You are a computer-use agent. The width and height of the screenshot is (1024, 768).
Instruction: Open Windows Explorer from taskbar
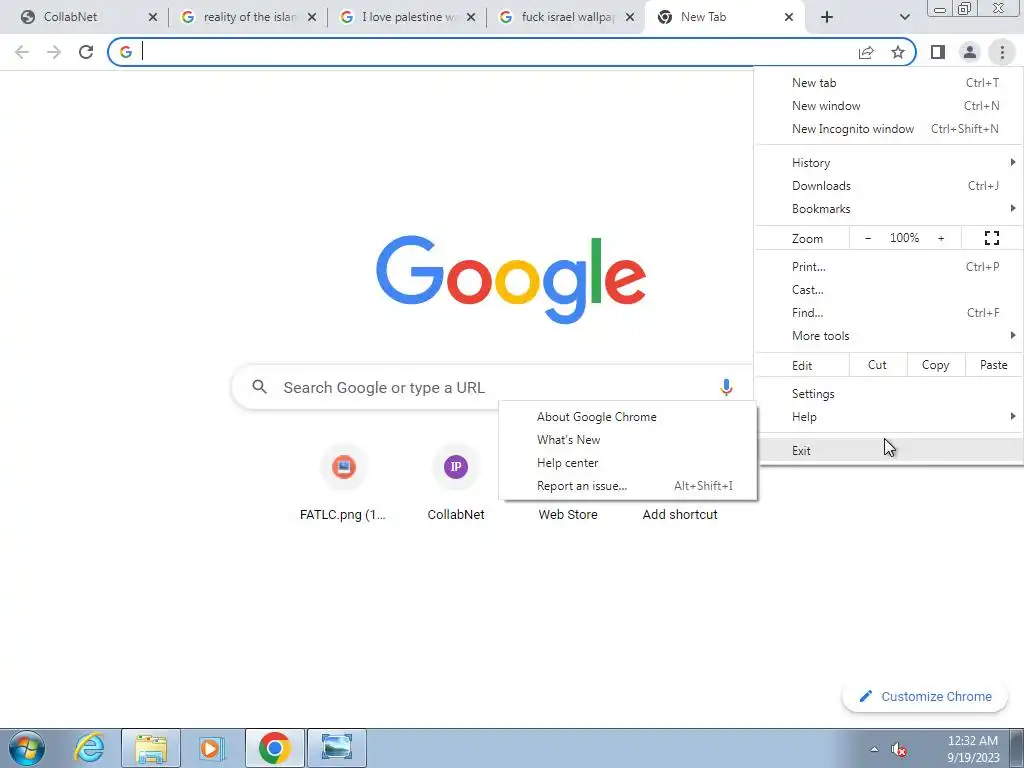151,748
